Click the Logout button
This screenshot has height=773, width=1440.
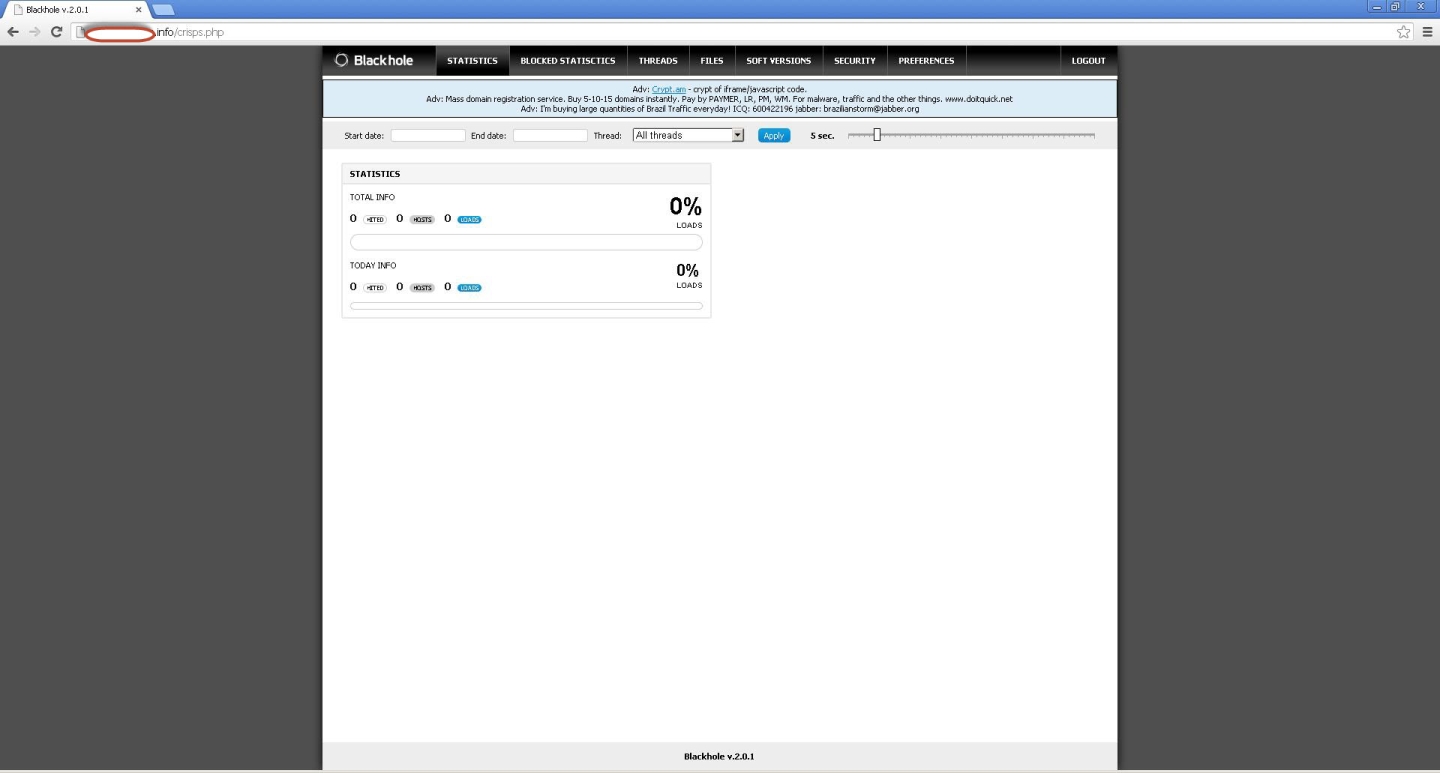[x=1089, y=61]
